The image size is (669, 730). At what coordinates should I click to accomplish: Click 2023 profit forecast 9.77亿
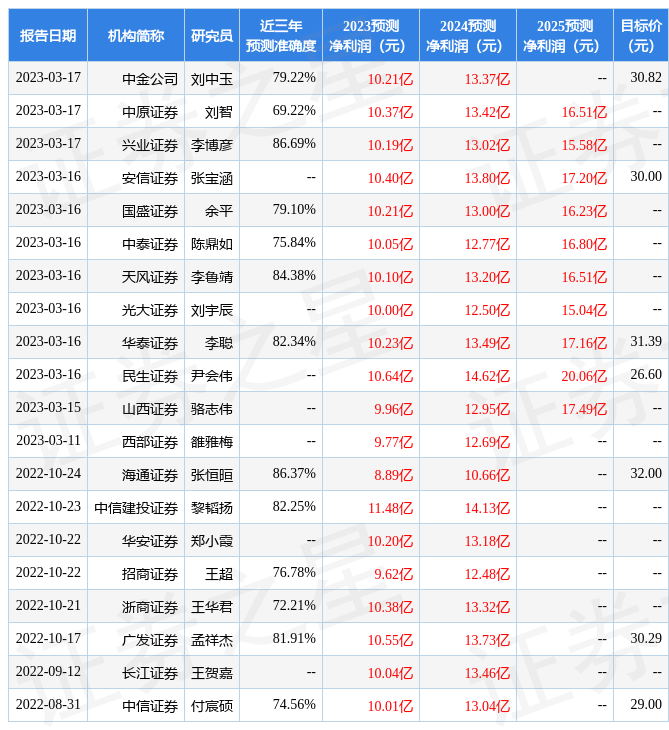pos(393,442)
